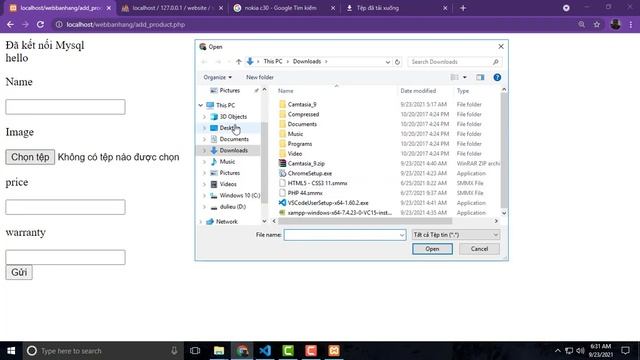Viewport: 640px width, 360px height.
Task: Click the Search Downloads box
Action: [454, 62]
